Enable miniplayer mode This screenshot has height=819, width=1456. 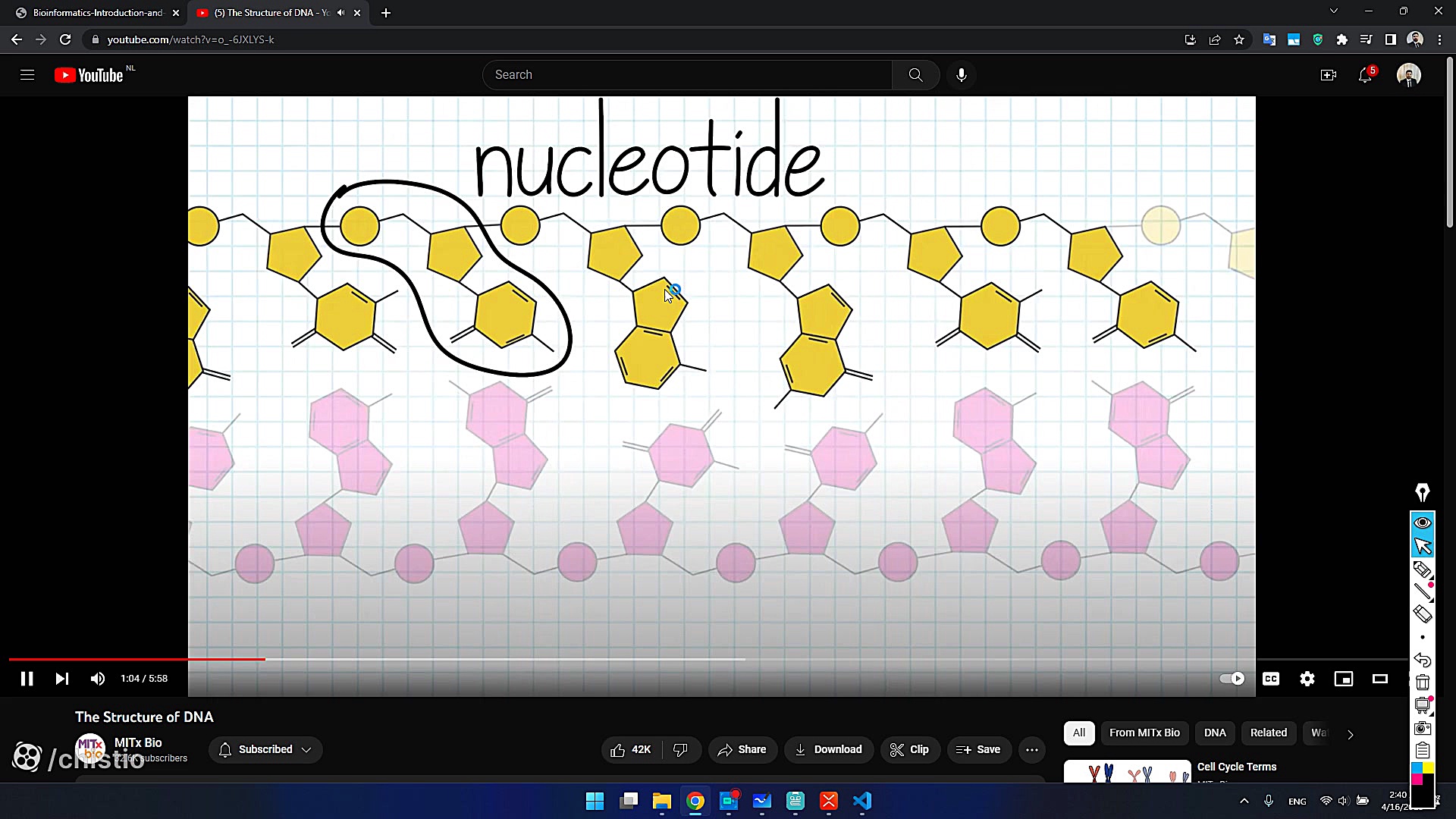[1344, 679]
